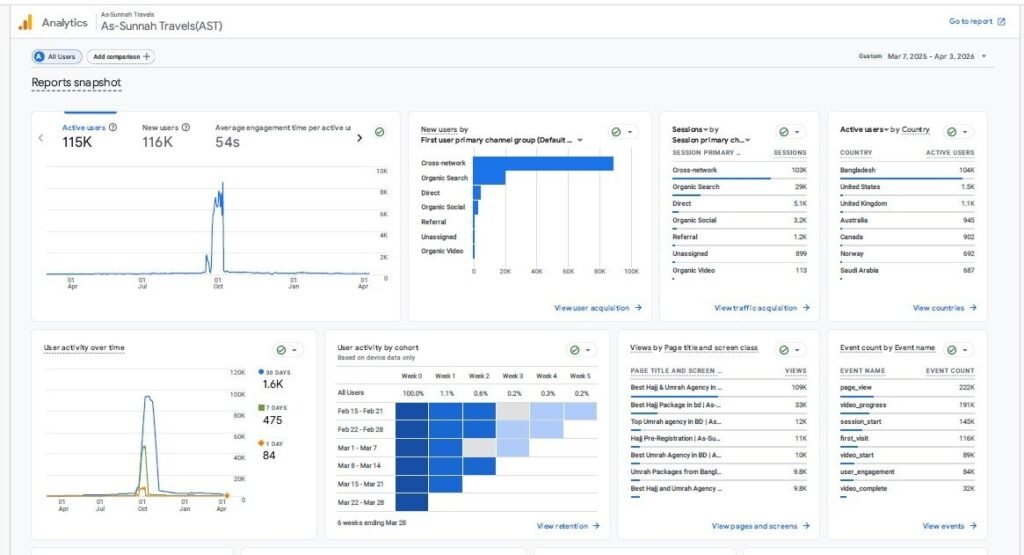Click the status check icon on the Active users card
Screen dimensions: 1024x555
pyautogui.click(x=380, y=132)
